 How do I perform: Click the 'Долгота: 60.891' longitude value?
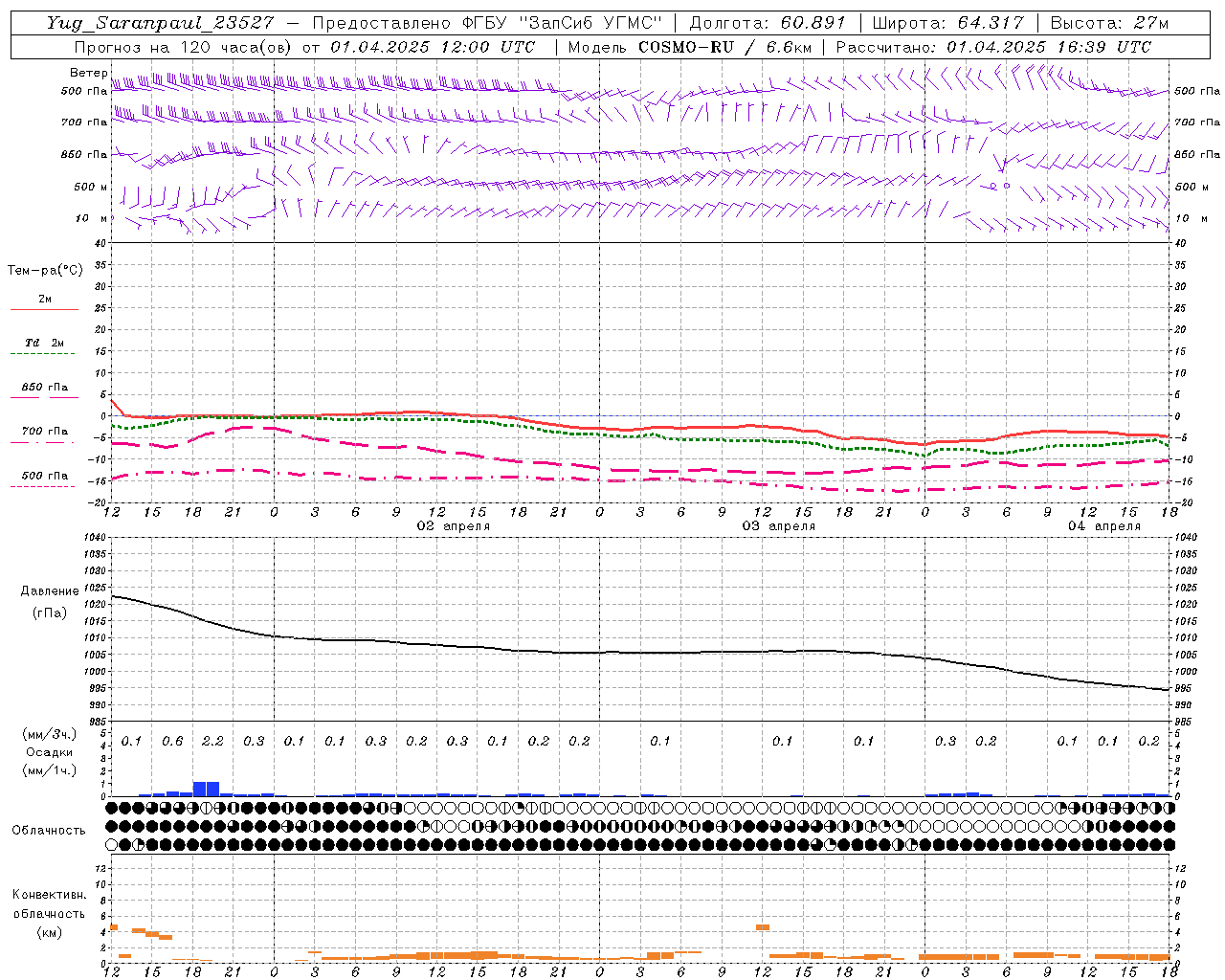(768, 23)
